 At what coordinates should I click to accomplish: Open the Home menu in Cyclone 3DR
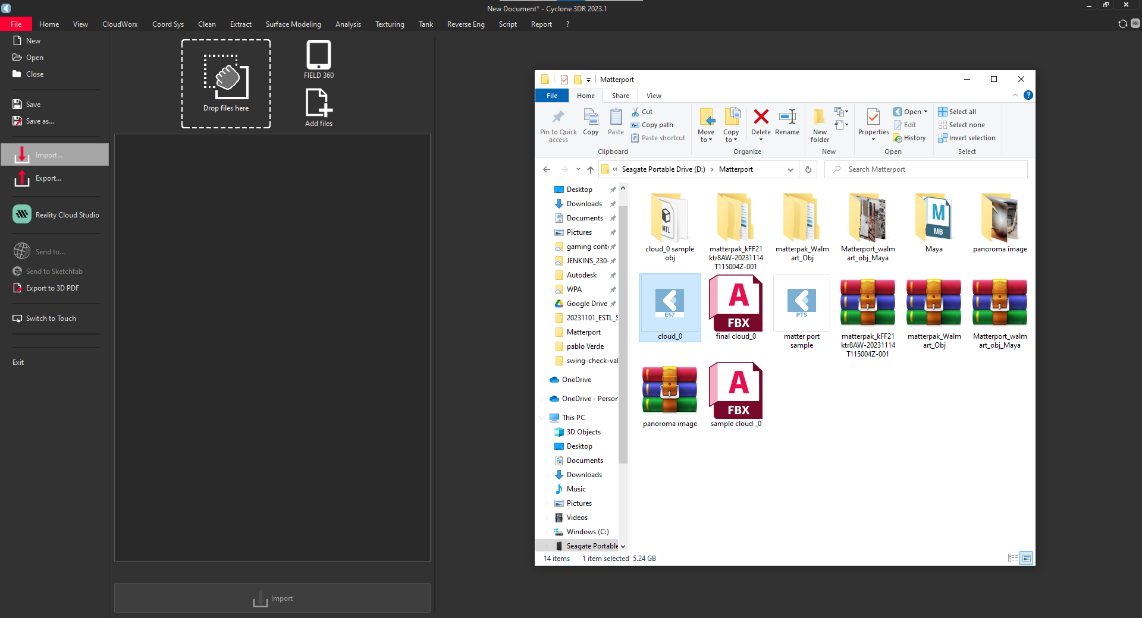pos(49,24)
